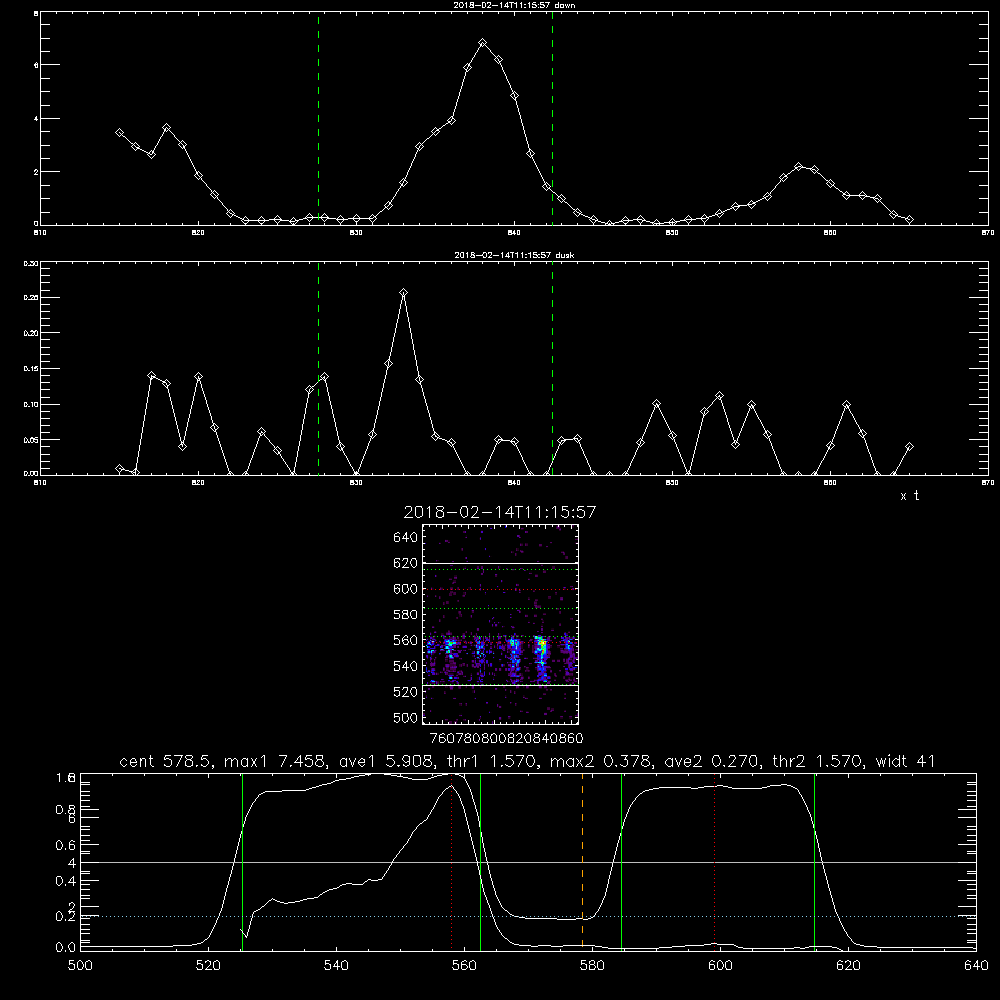
Task: Click the "760780800820840860" spectrogram x-axis labels
Action: click(506, 738)
